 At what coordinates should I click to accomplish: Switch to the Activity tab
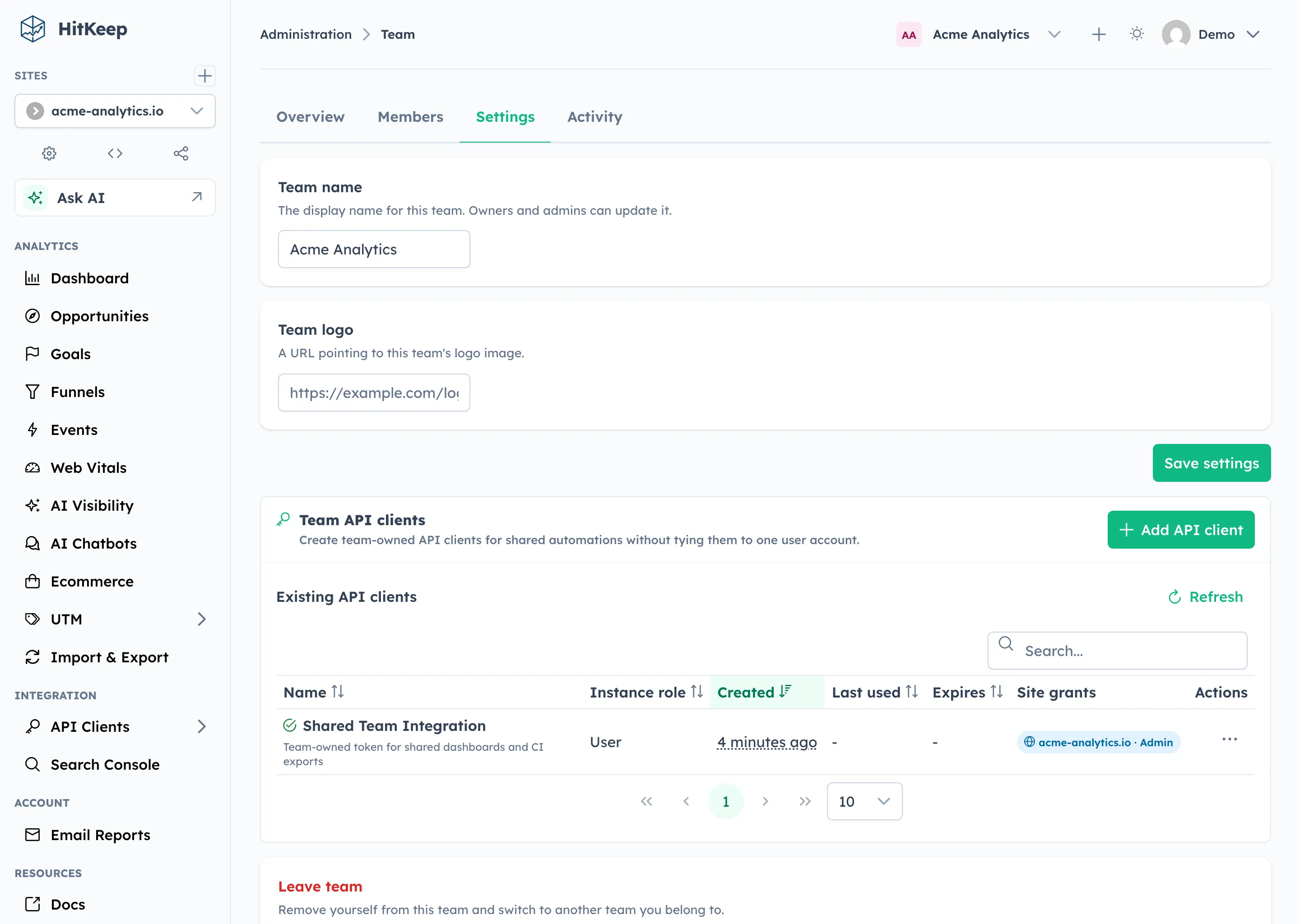(595, 117)
